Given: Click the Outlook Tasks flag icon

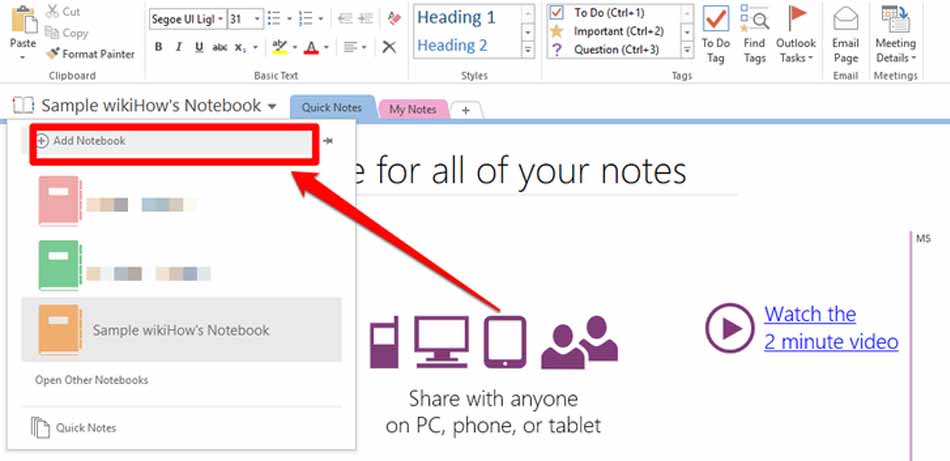Looking at the screenshot, I should 796,18.
